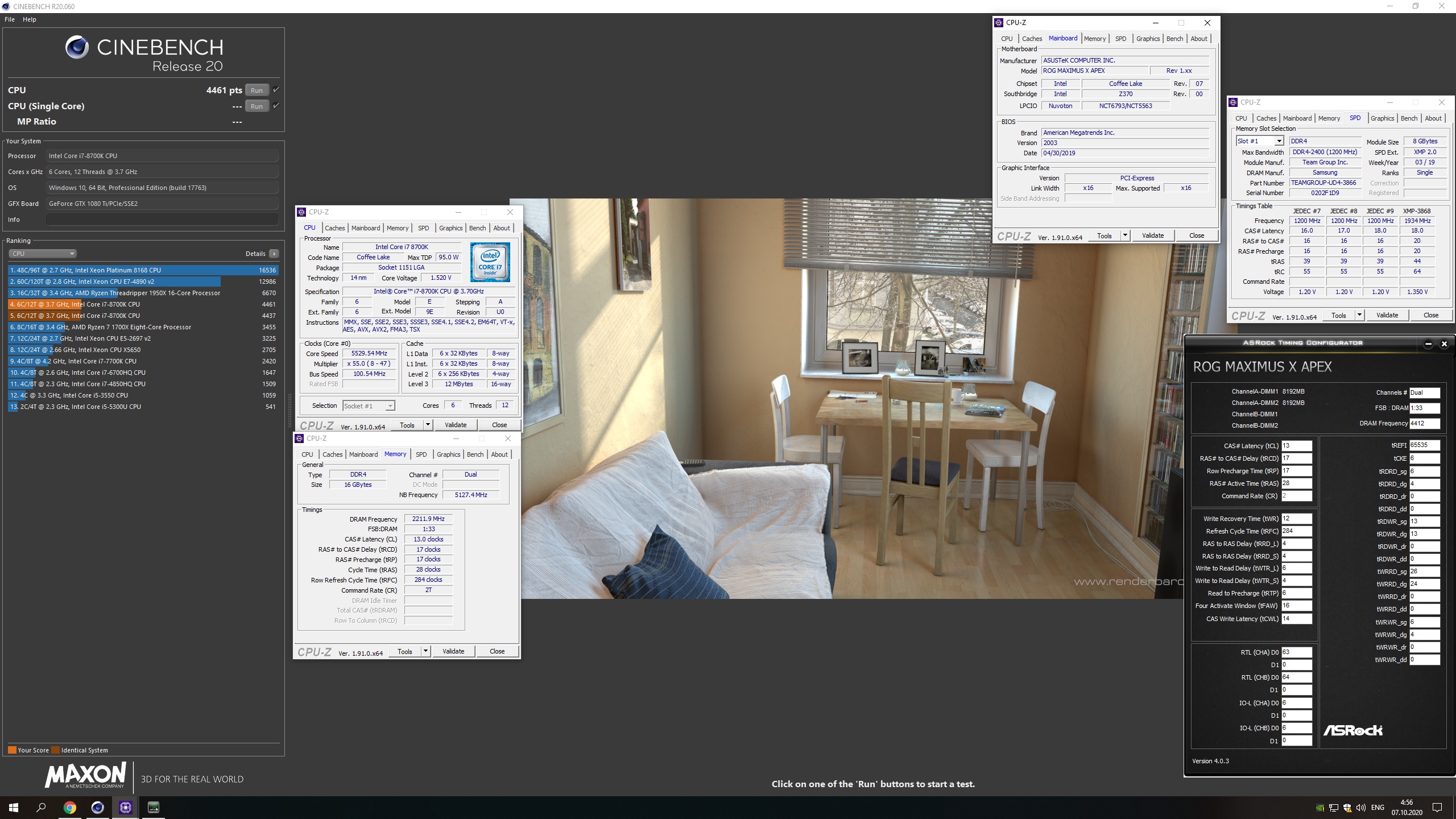The height and width of the screenshot is (819, 1456).
Task: Open the Cinebench Help menu
Action: [29, 19]
